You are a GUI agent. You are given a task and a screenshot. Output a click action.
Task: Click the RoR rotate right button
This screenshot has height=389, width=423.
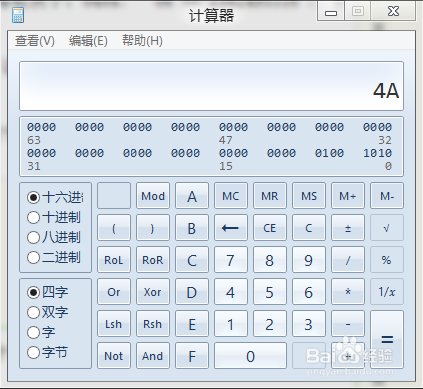pyautogui.click(x=153, y=260)
